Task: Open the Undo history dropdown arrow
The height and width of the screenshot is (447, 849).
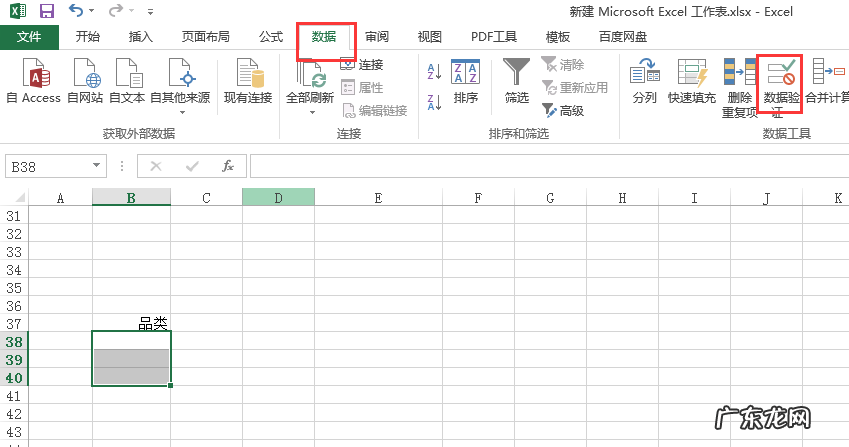Action: coord(91,11)
